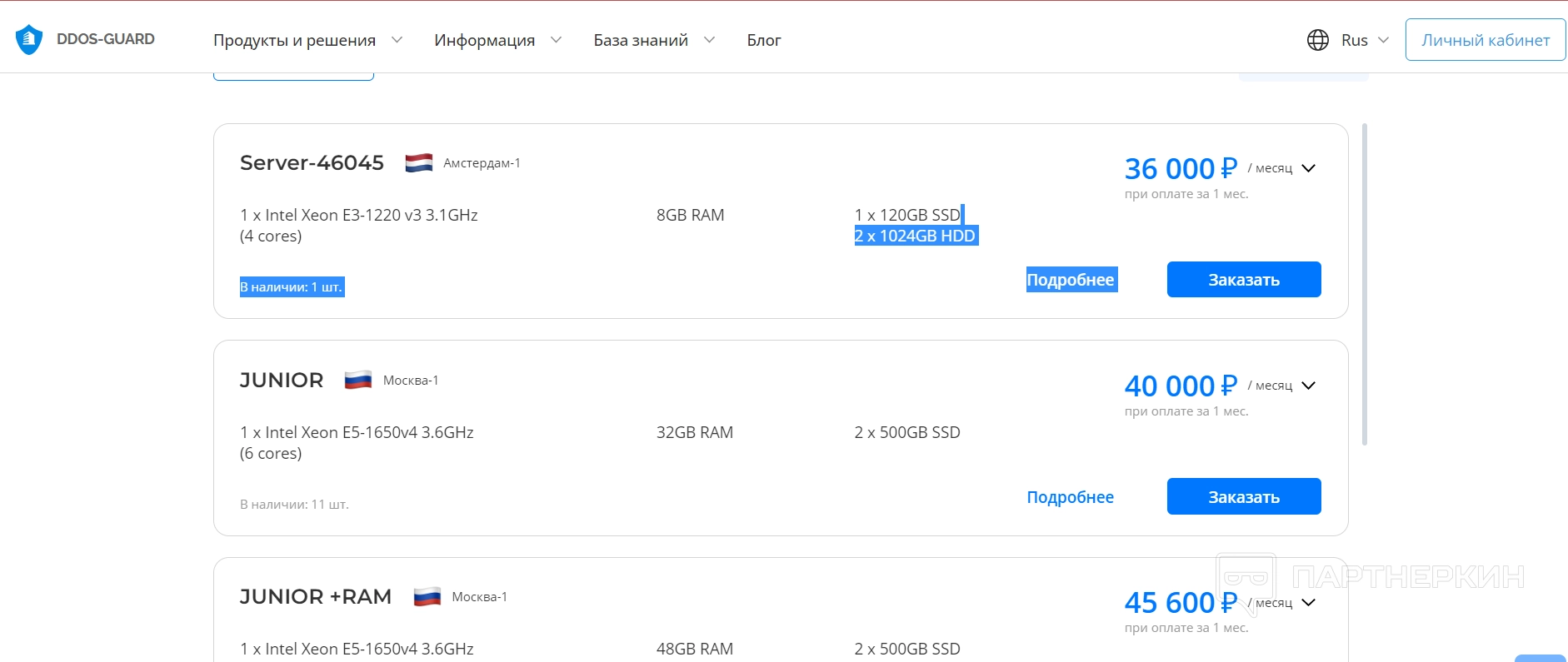Viewport: 1568px width, 662px height.
Task: Click the 45 600 ₽ price
Action: click(x=1181, y=602)
